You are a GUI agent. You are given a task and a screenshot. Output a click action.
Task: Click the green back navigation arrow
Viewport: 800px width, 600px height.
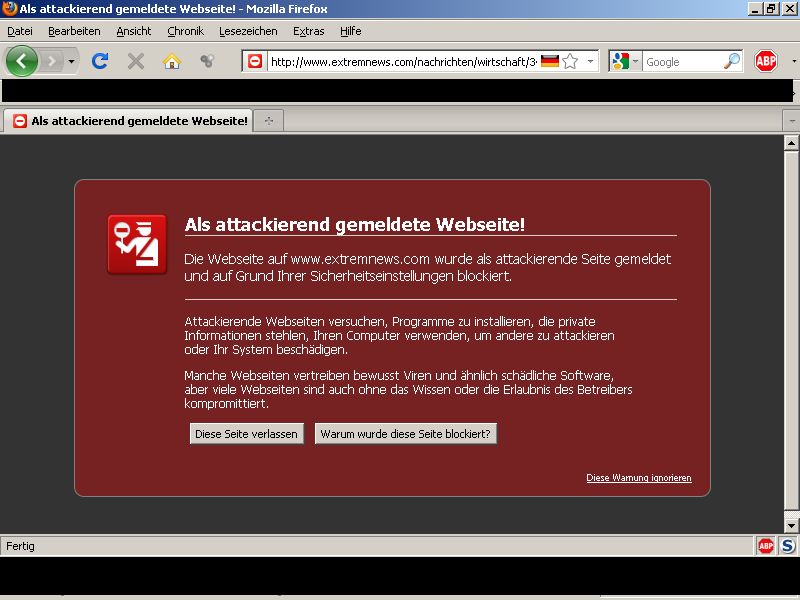pos(21,61)
